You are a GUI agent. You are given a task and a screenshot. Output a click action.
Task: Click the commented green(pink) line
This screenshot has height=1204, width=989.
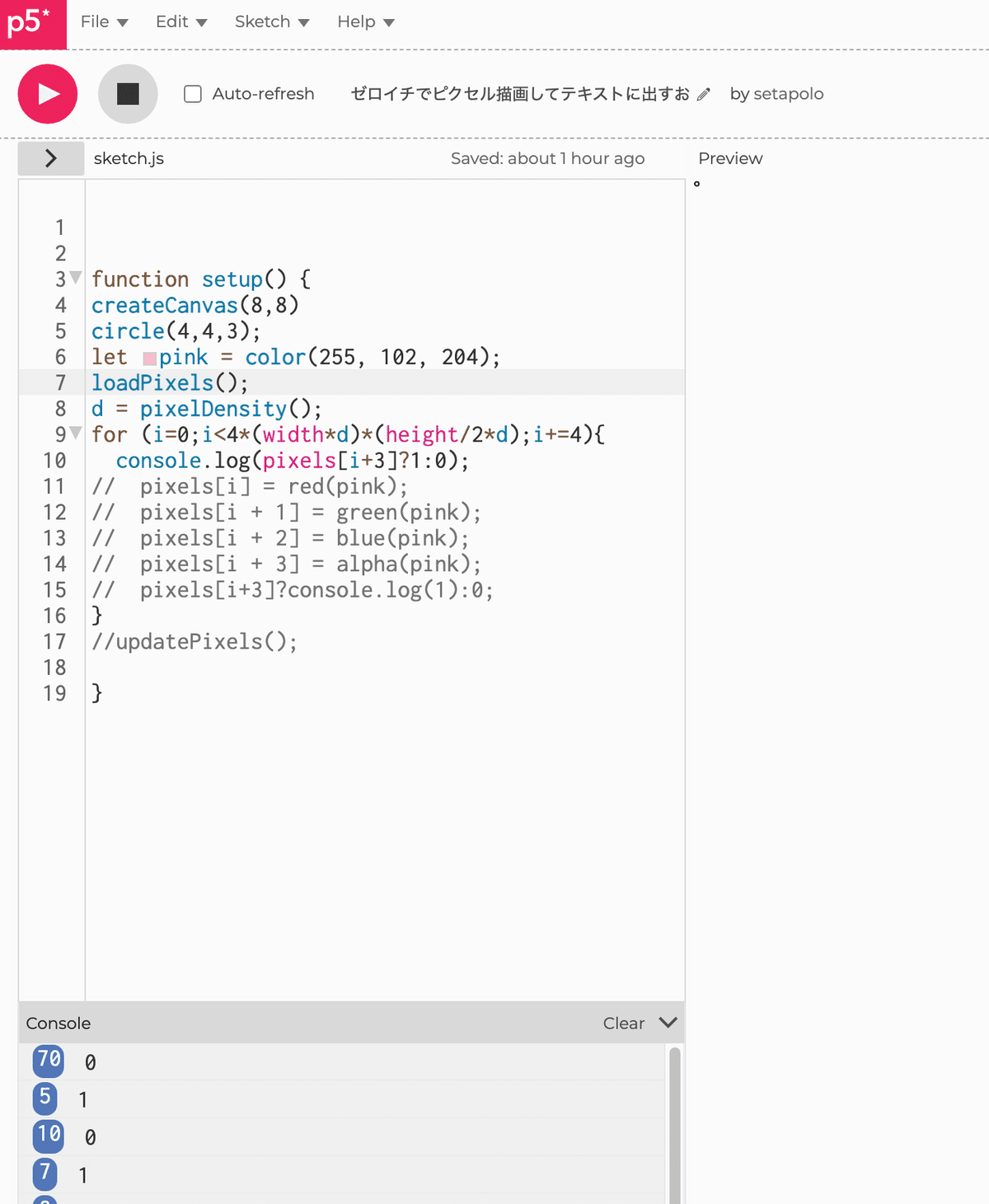[x=287, y=513]
